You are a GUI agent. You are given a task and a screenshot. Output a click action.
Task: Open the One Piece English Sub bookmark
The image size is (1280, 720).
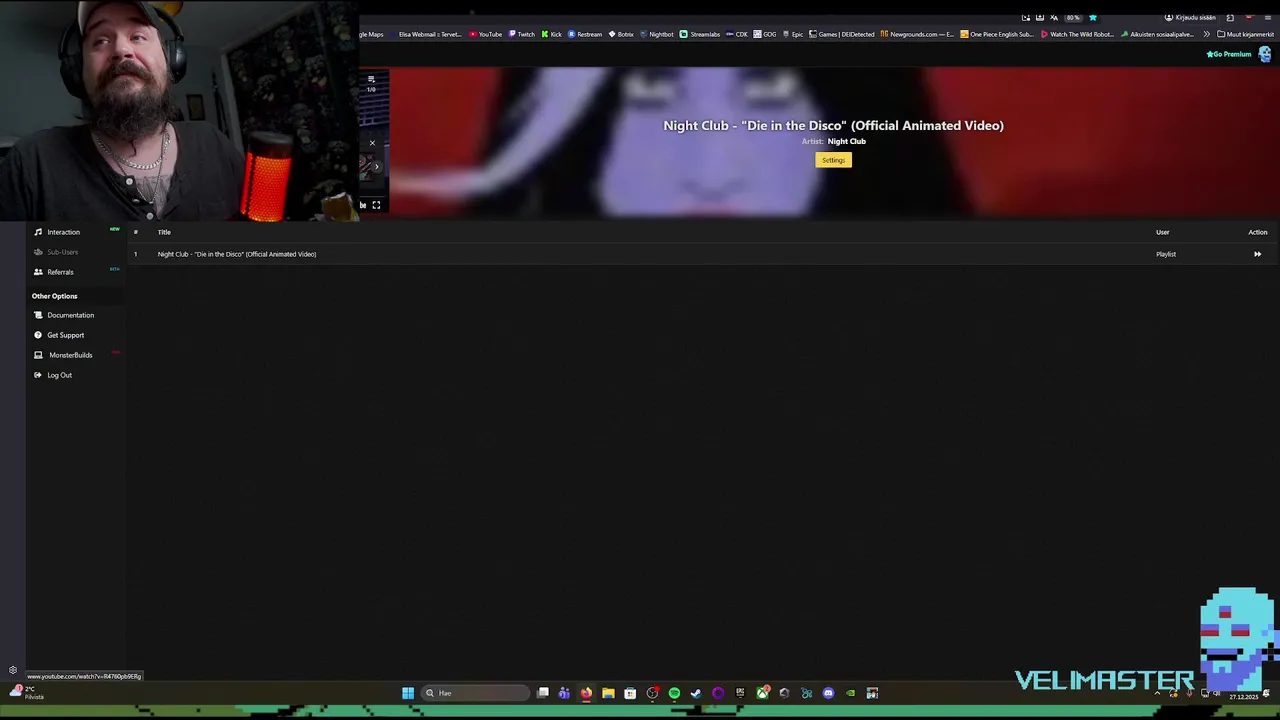pos(996,34)
